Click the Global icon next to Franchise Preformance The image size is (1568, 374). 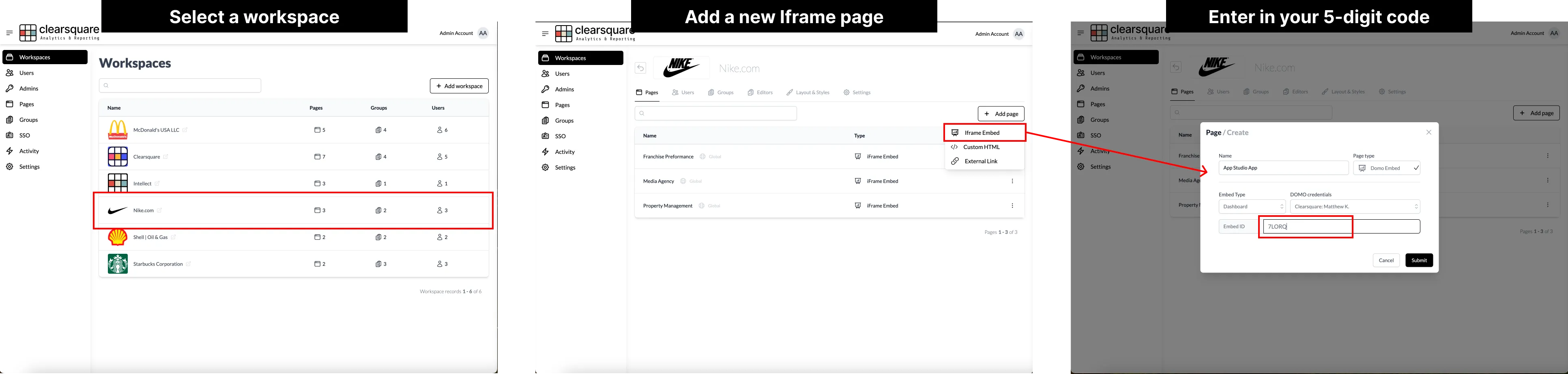tap(702, 157)
